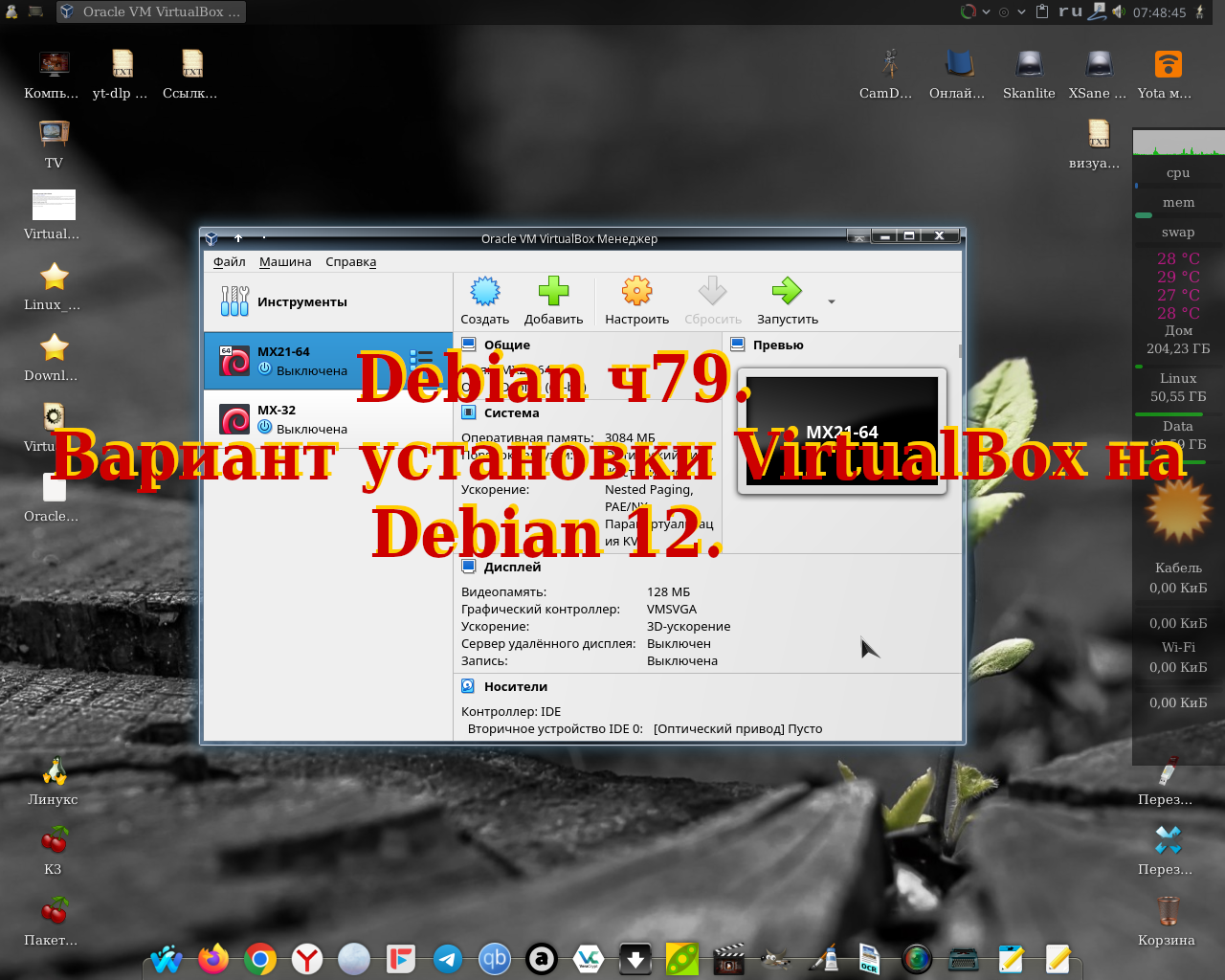Open the Линукс penguin desktop icon
This screenshot has width=1225, height=980.
tap(54, 781)
